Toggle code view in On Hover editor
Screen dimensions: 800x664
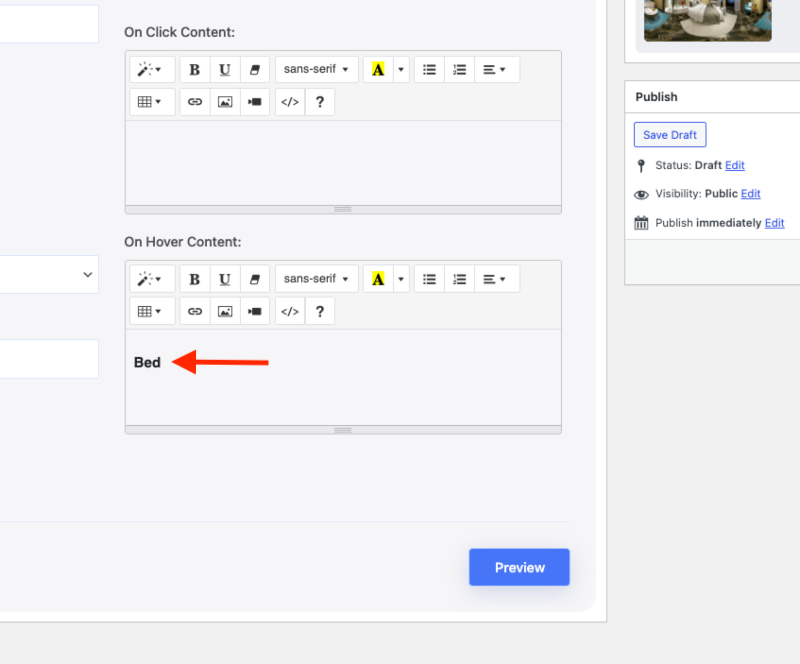(x=290, y=311)
